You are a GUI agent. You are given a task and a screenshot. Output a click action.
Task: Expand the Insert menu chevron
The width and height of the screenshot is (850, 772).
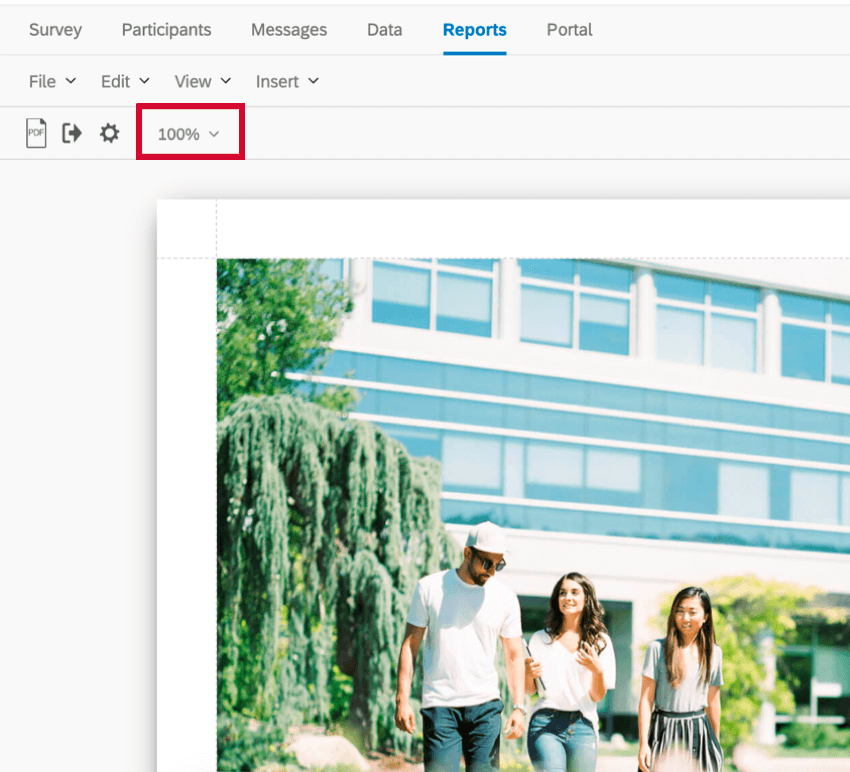pos(313,81)
